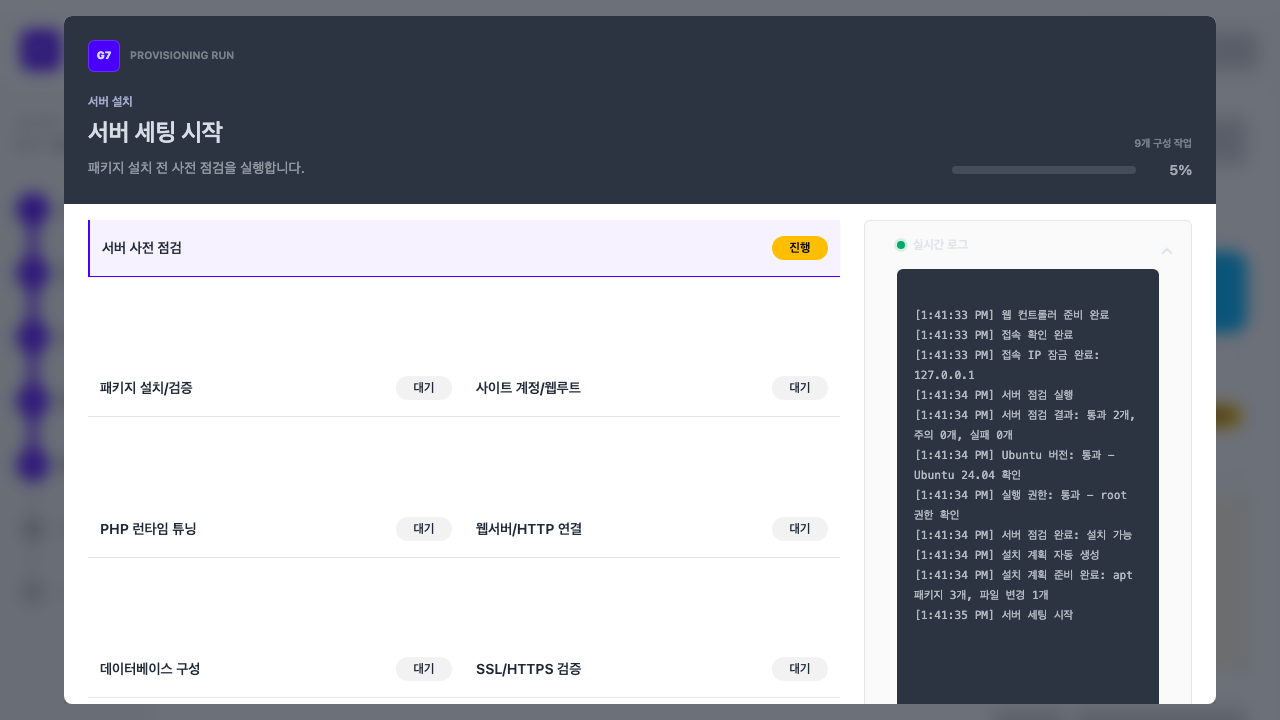Select the SSL/HTTPS 검증 step
The width and height of the screenshot is (1280, 720).
pos(652,669)
